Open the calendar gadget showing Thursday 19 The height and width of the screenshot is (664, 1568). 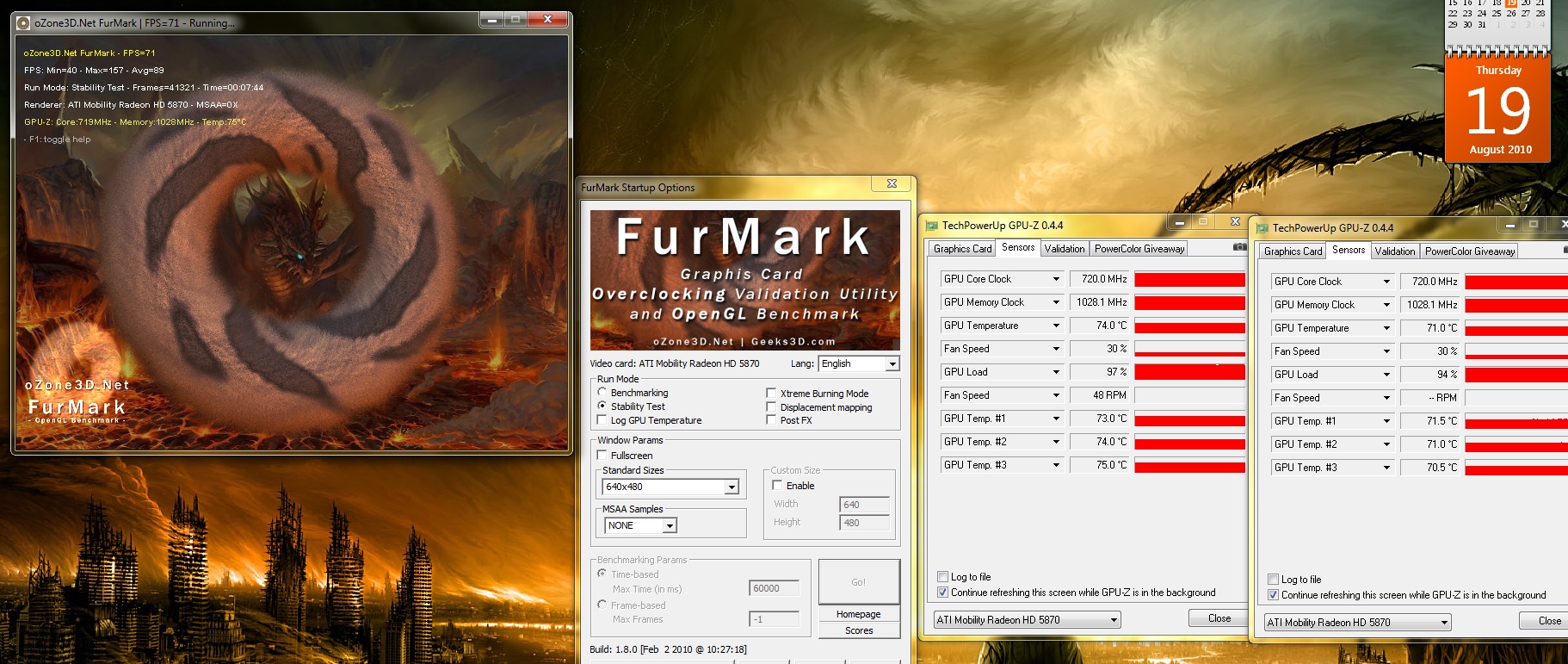[1498, 108]
